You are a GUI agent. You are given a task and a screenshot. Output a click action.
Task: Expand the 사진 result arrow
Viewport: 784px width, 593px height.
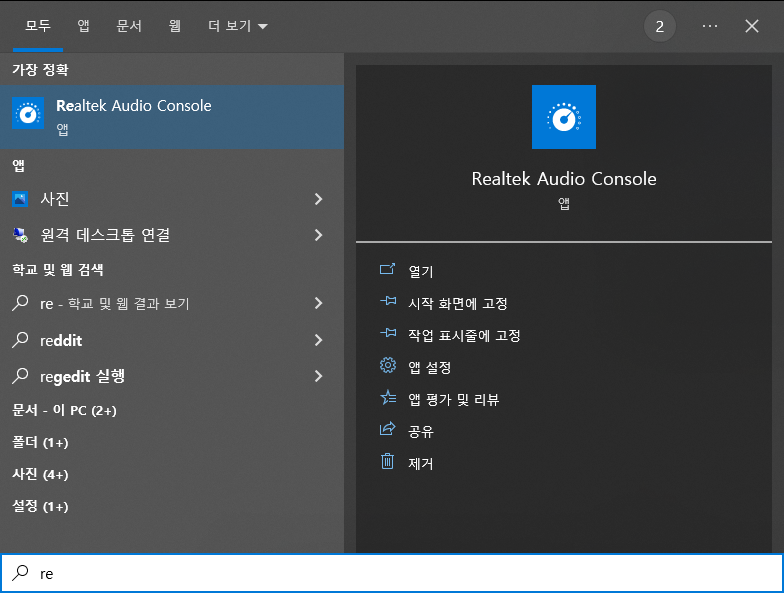click(318, 199)
